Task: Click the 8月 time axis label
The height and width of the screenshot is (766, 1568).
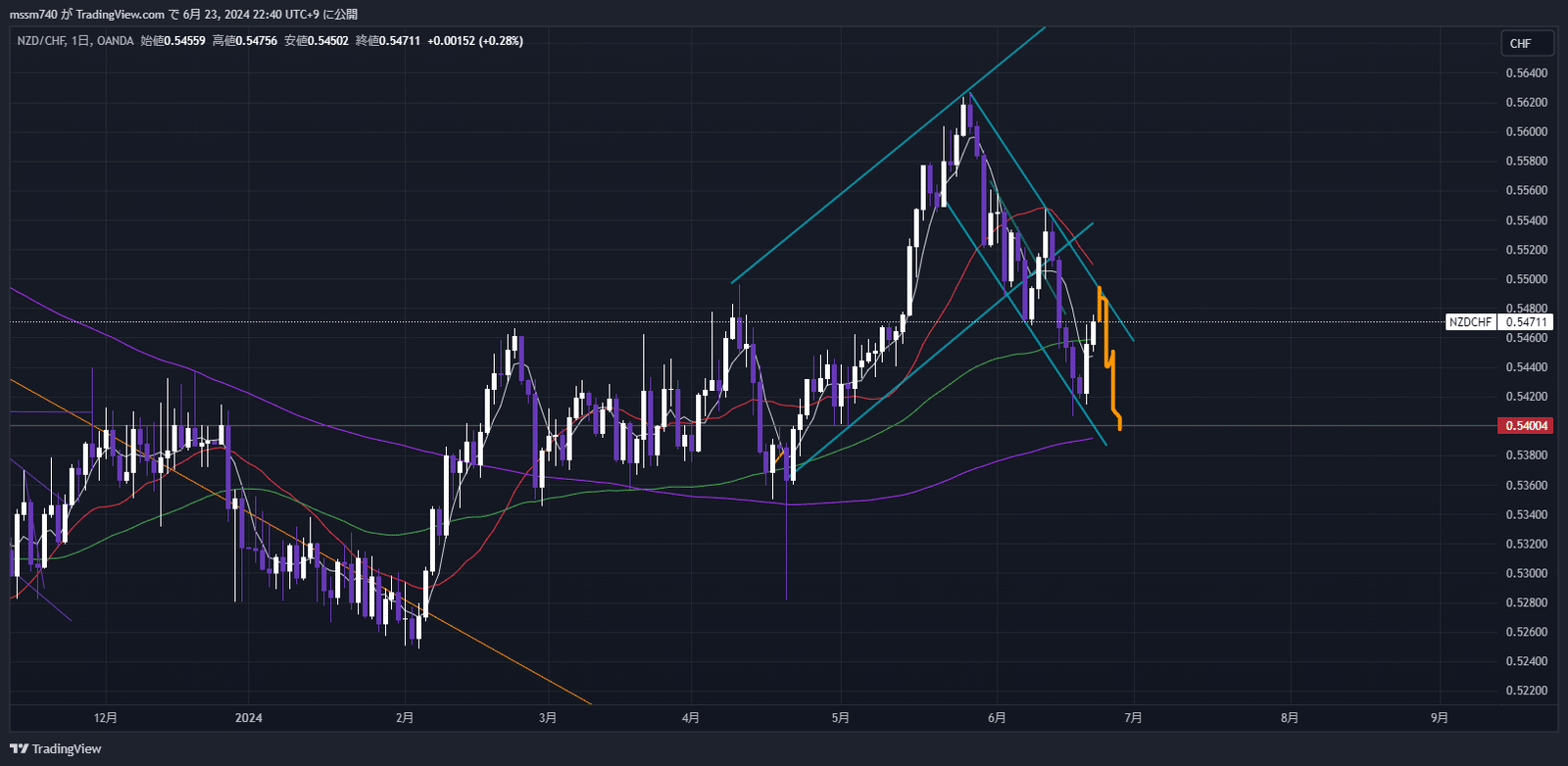Action: pyautogui.click(x=1290, y=718)
